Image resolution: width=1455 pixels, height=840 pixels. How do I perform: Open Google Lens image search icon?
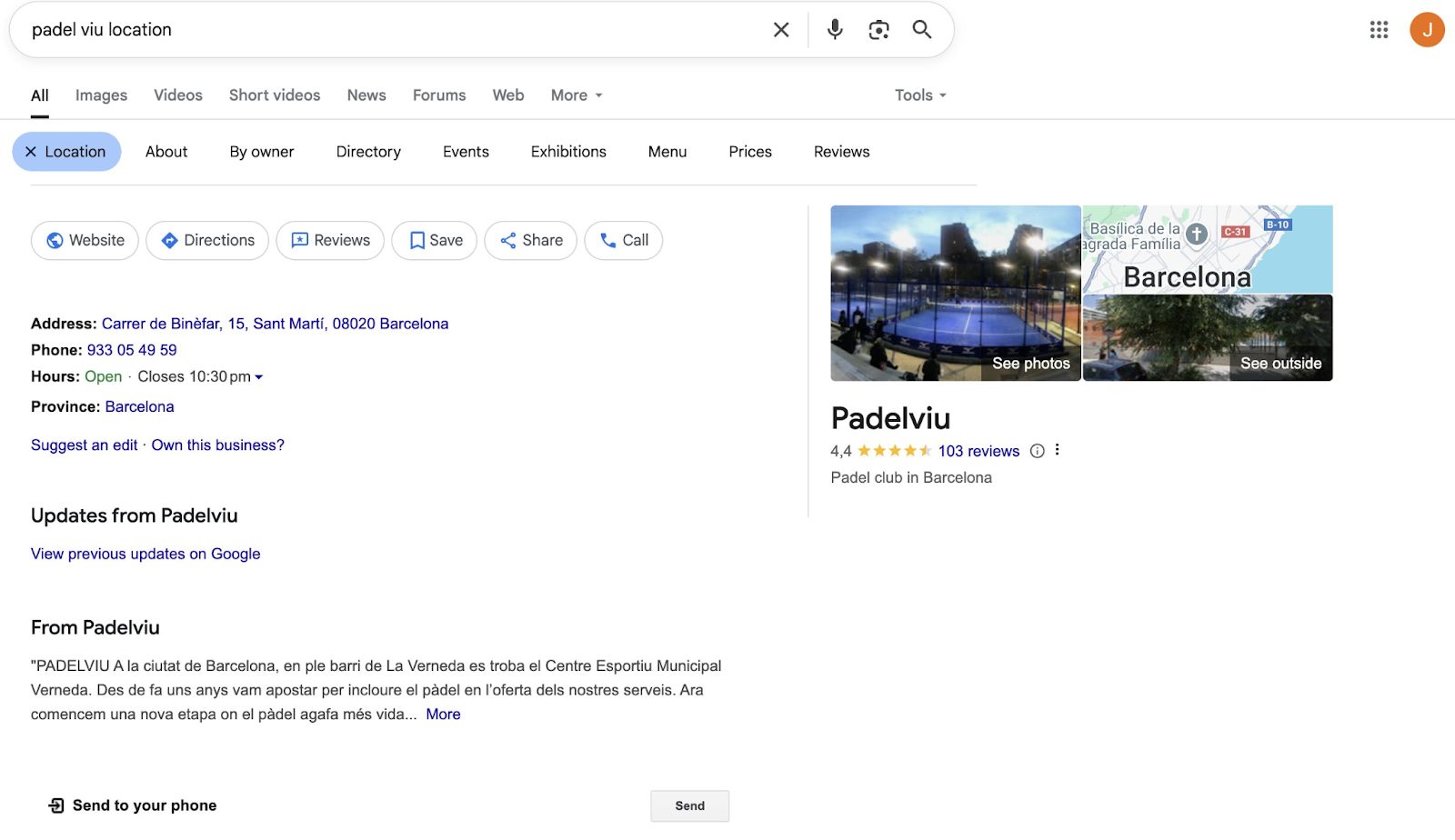878,30
